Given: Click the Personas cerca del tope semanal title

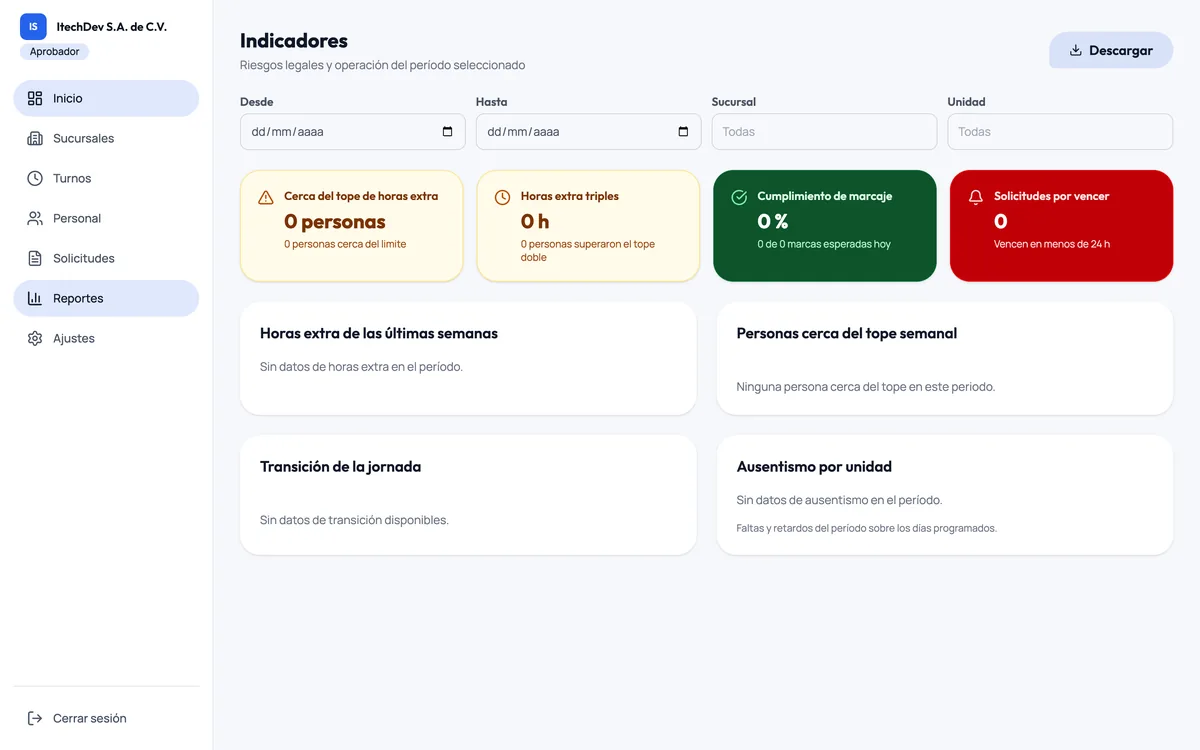Looking at the screenshot, I should click(847, 333).
